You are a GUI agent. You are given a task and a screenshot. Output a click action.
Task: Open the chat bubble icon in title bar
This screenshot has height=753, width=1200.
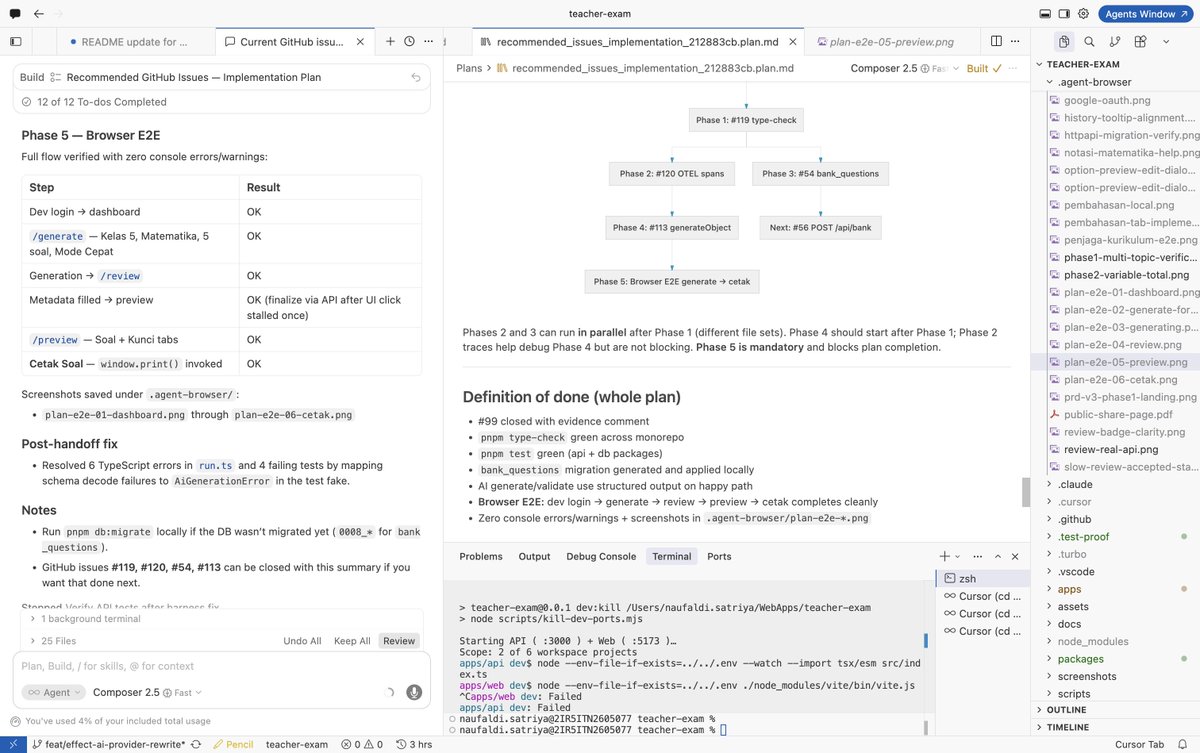[14, 14]
